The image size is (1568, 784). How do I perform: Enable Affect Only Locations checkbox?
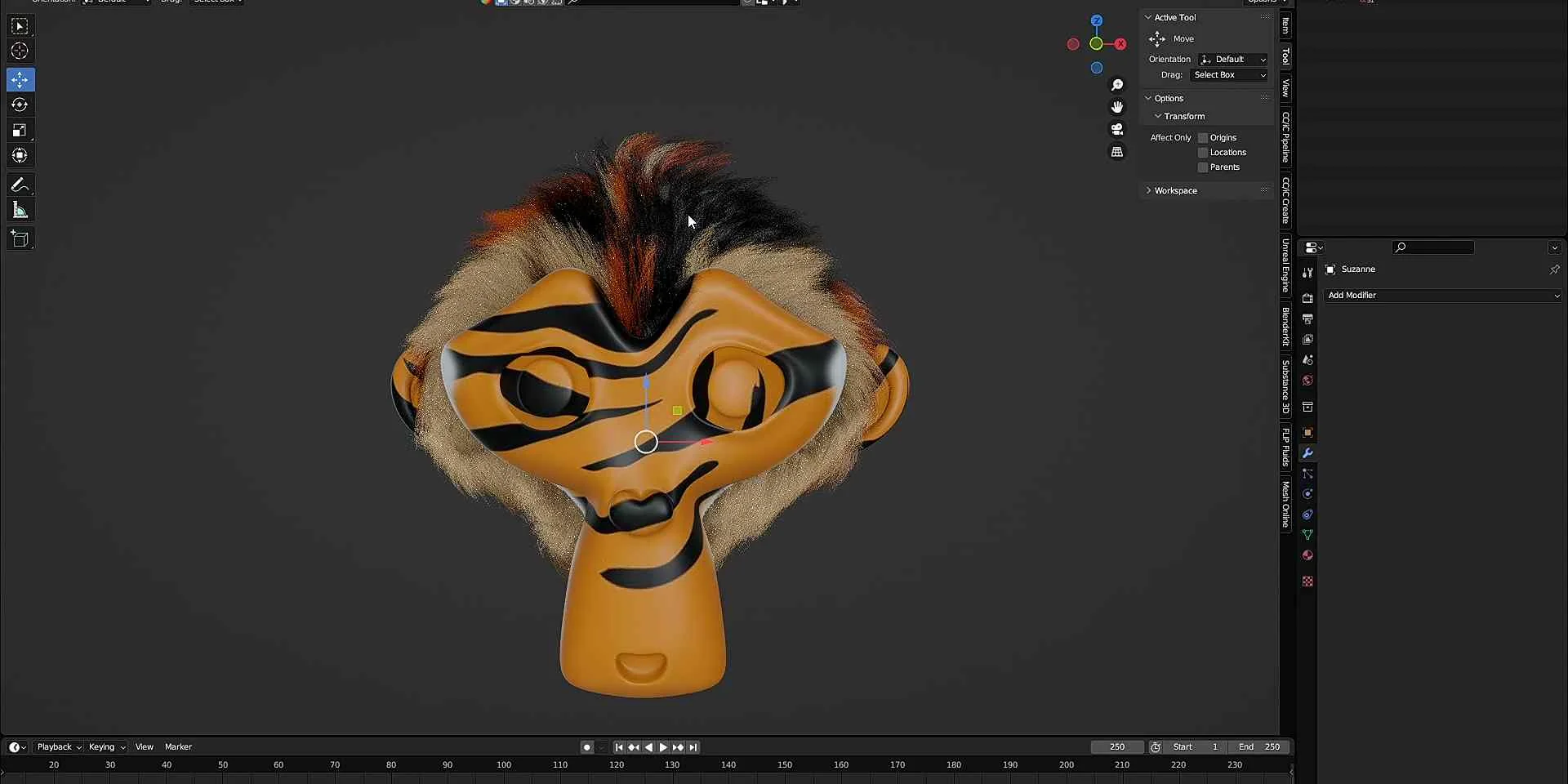coord(1203,153)
